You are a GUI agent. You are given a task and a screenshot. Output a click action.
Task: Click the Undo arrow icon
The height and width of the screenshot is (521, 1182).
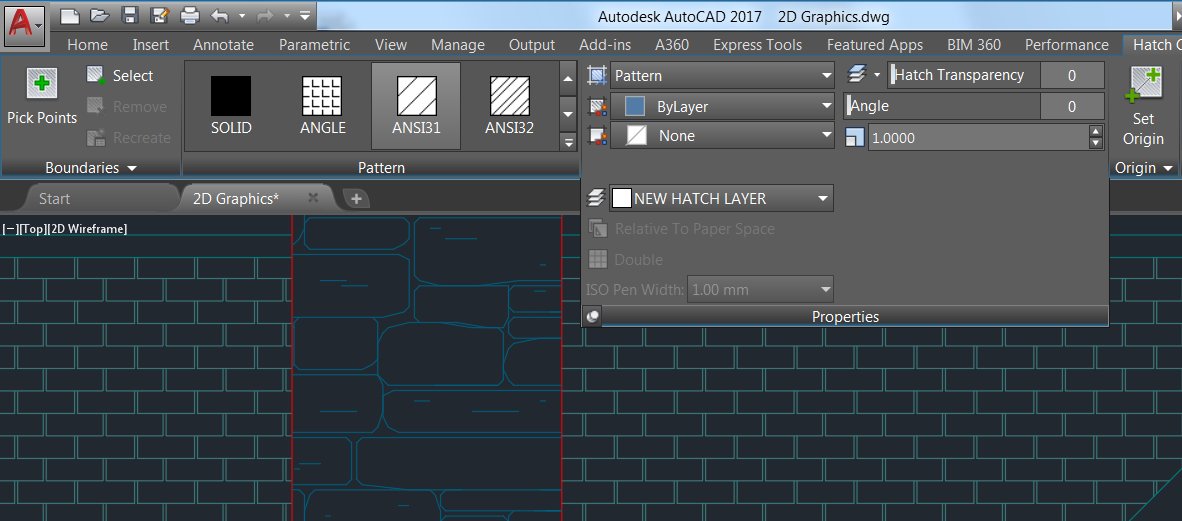pos(219,15)
